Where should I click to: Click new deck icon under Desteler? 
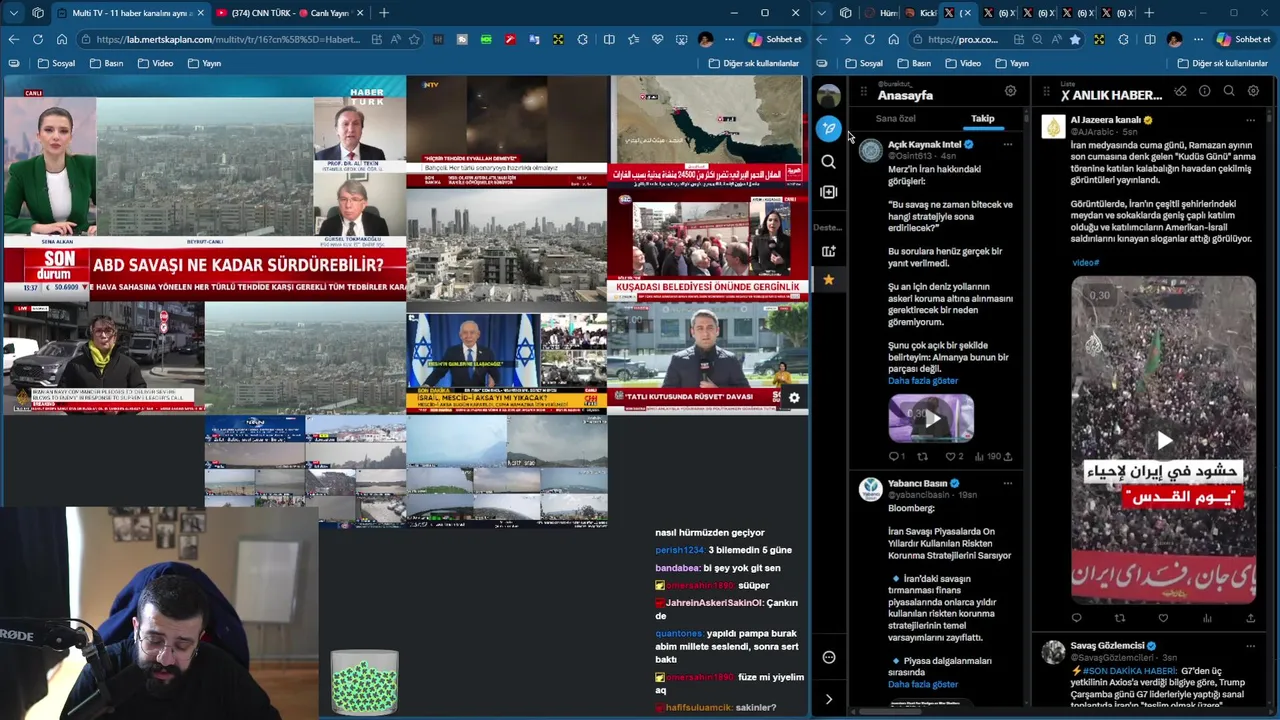tap(828, 251)
